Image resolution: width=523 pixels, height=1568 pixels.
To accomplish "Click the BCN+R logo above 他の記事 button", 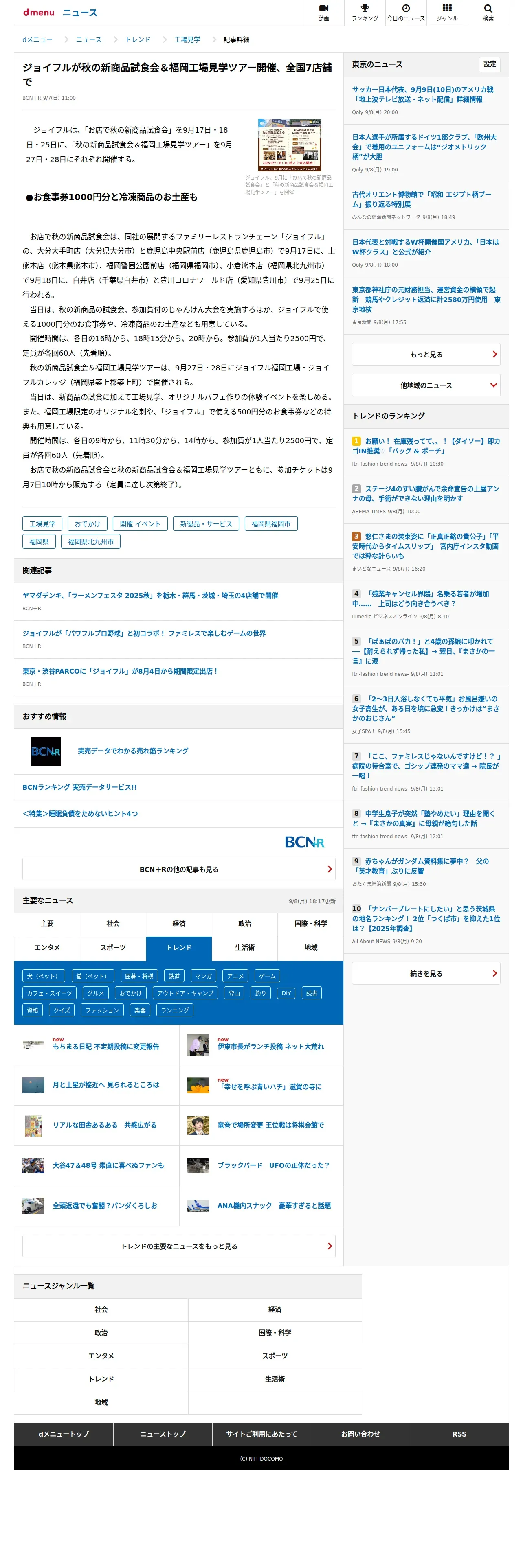I will pyautogui.click(x=304, y=842).
